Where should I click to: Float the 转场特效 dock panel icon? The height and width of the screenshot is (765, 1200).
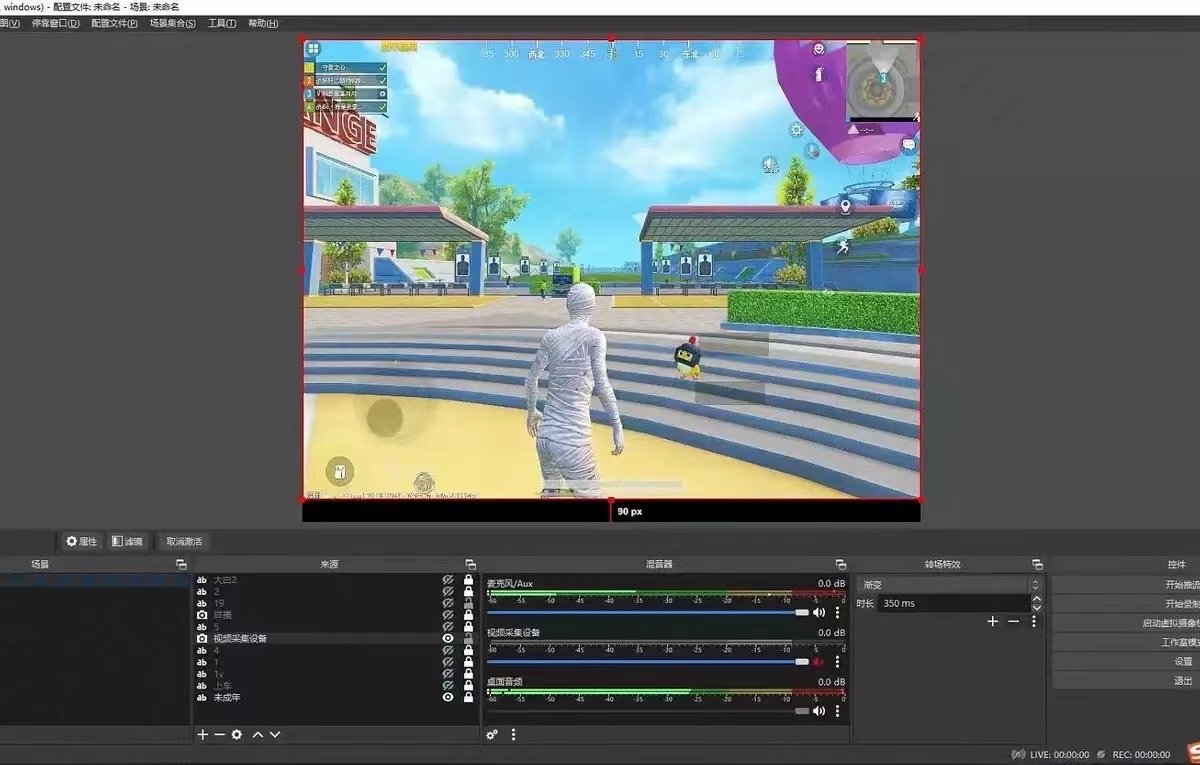1037,565
